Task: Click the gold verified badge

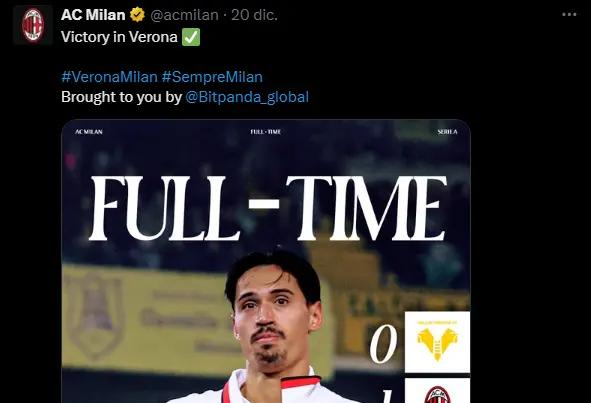Action: coord(138,15)
